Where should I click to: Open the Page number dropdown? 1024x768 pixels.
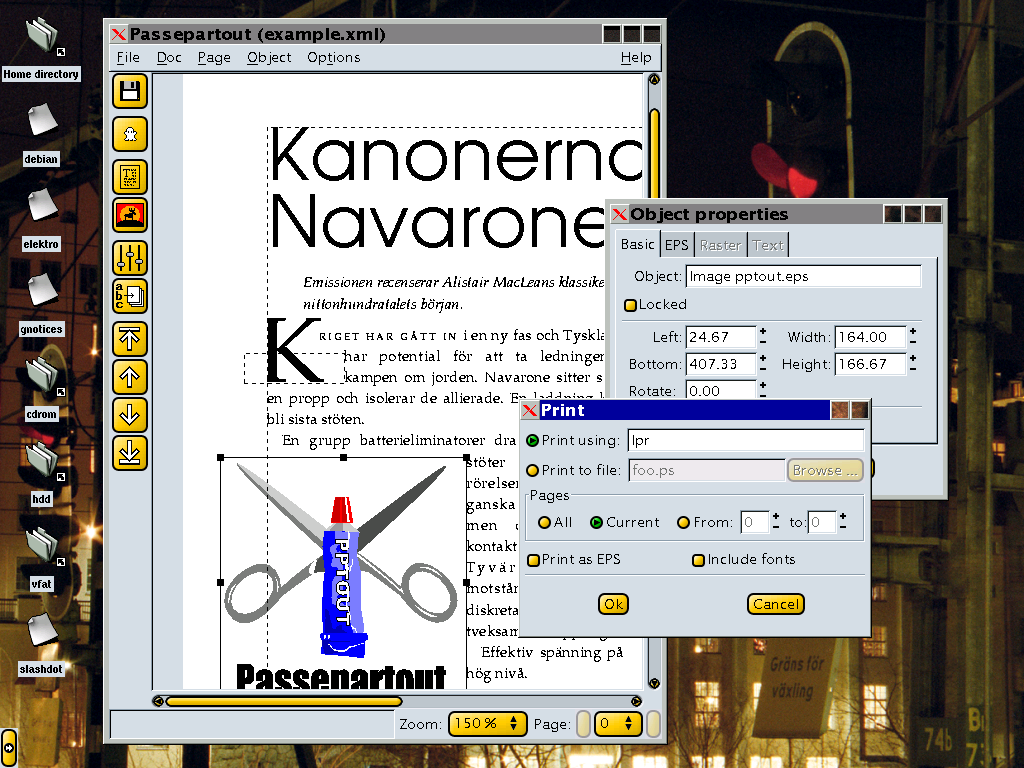(618, 723)
